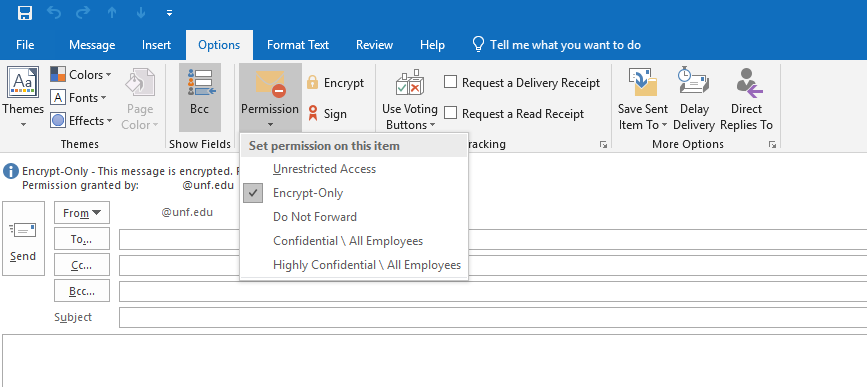Screen dimensions: 867x387
Task: Expand the Colors theme dropdown
Action: tap(81, 74)
